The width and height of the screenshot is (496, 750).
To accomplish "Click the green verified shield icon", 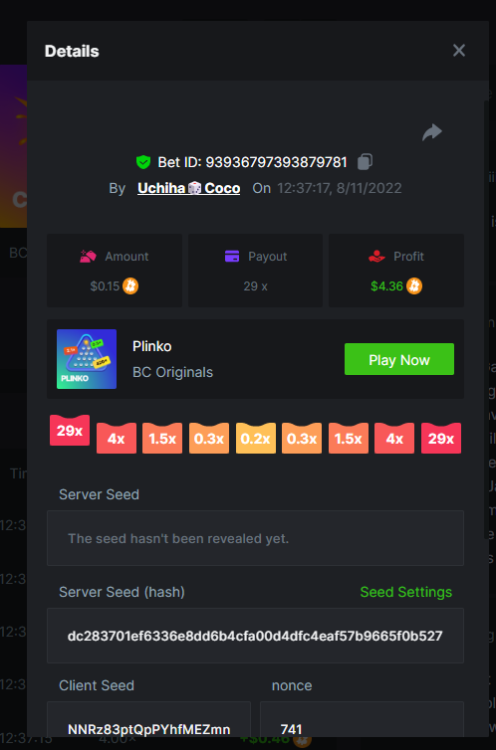I will point(143,162).
